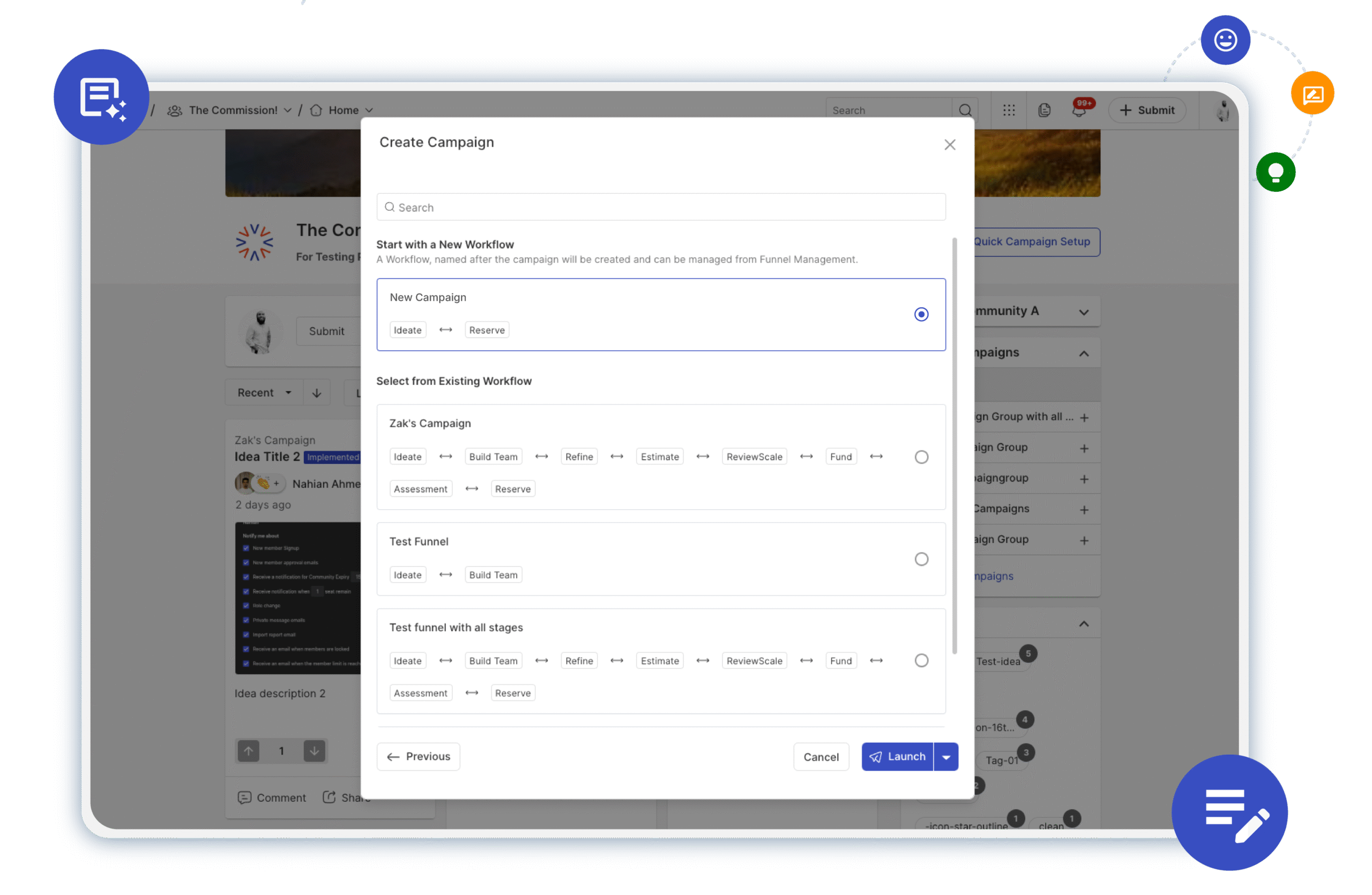The width and height of the screenshot is (1372, 895).
Task: Select Zak's Campaign workflow radio button
Action: [921, 457]
